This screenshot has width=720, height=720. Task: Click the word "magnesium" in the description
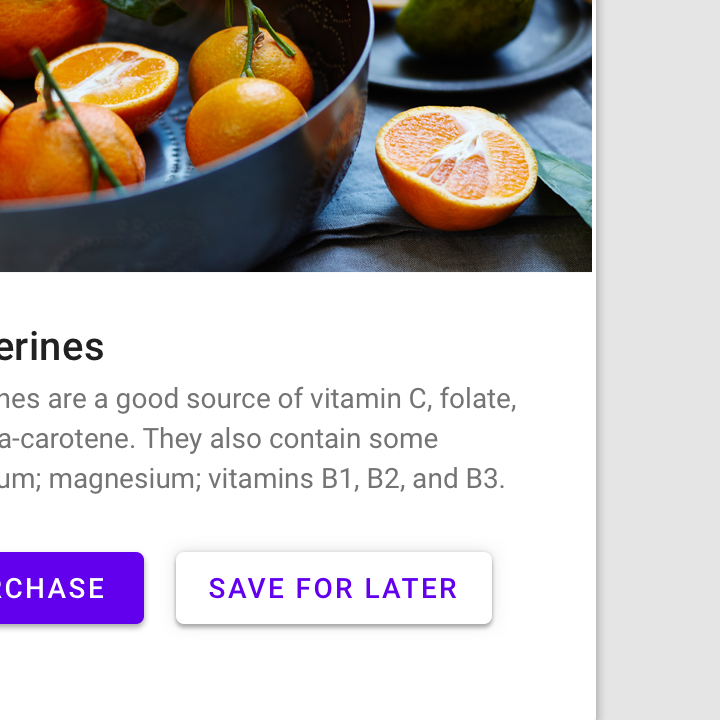(125, 479)
